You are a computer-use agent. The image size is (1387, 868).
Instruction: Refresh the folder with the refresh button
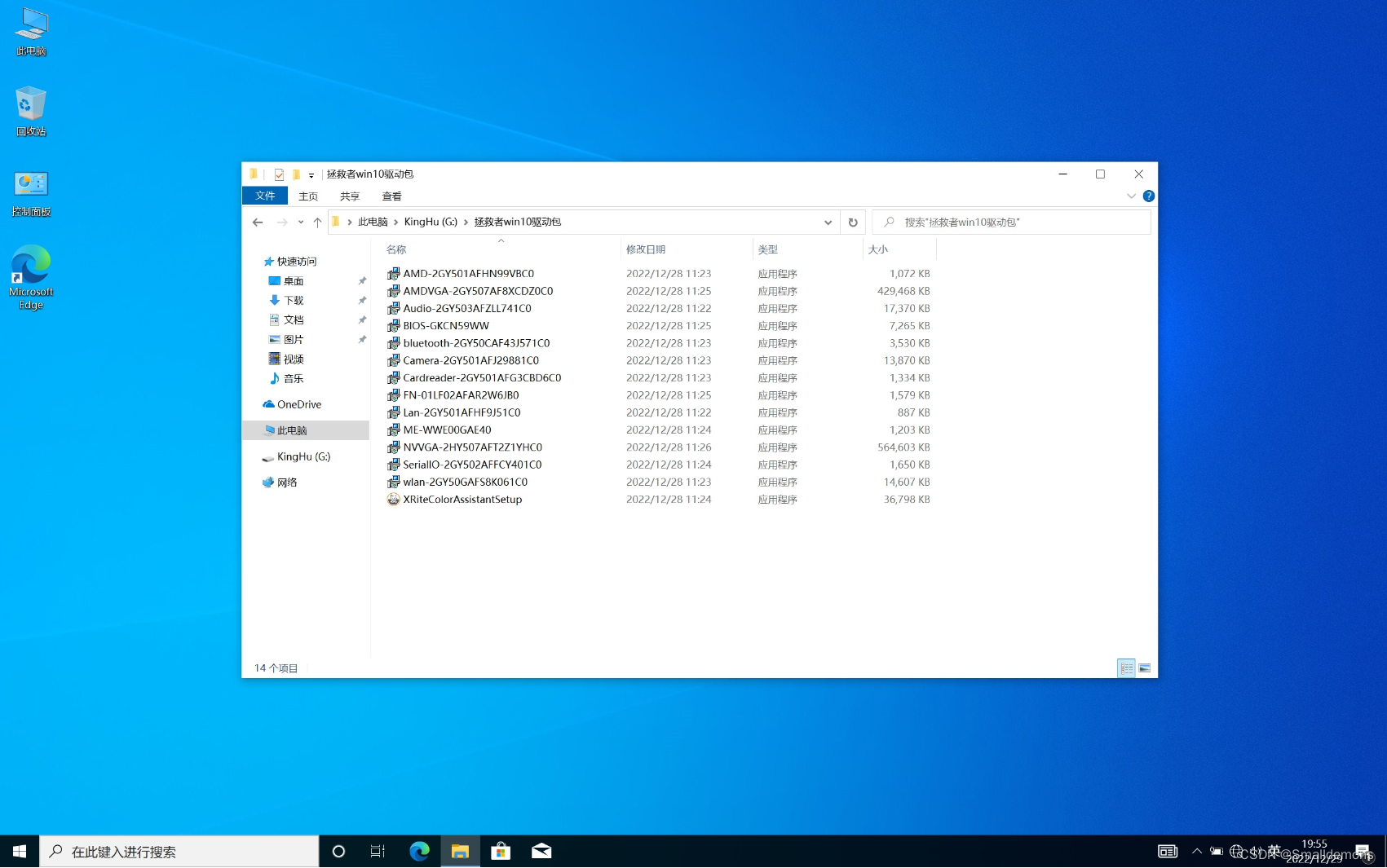(x=853, y=223)
